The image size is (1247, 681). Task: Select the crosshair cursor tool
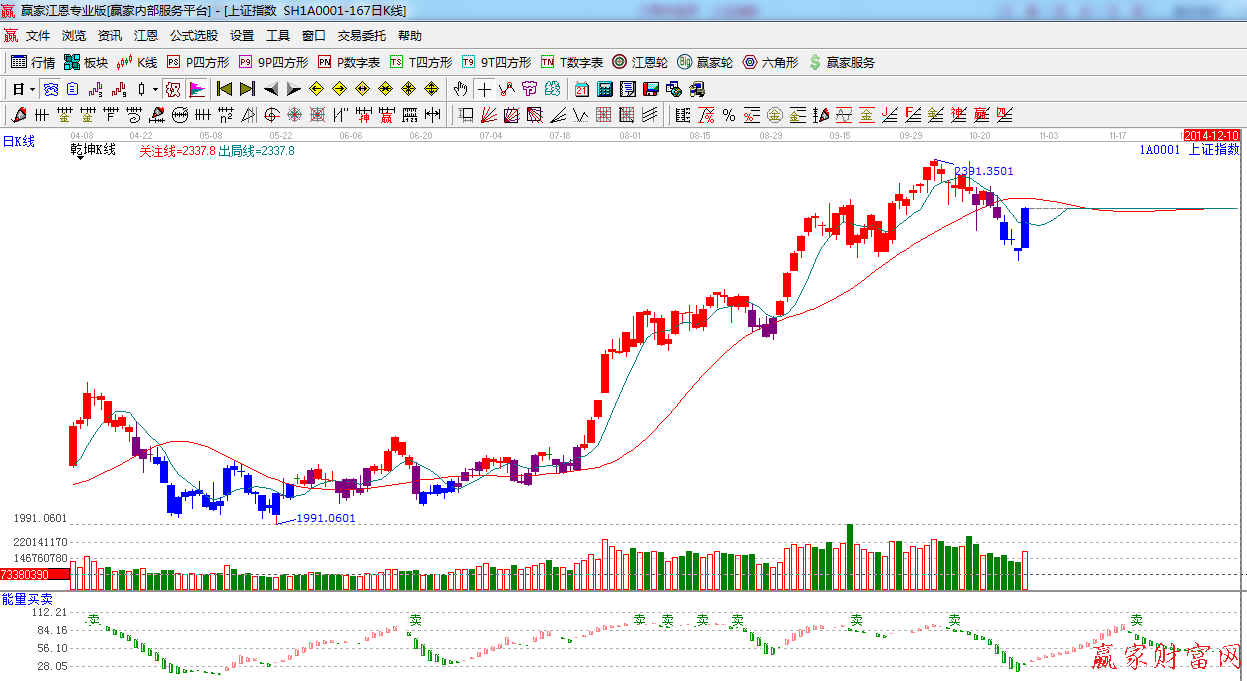click(484, 89)
